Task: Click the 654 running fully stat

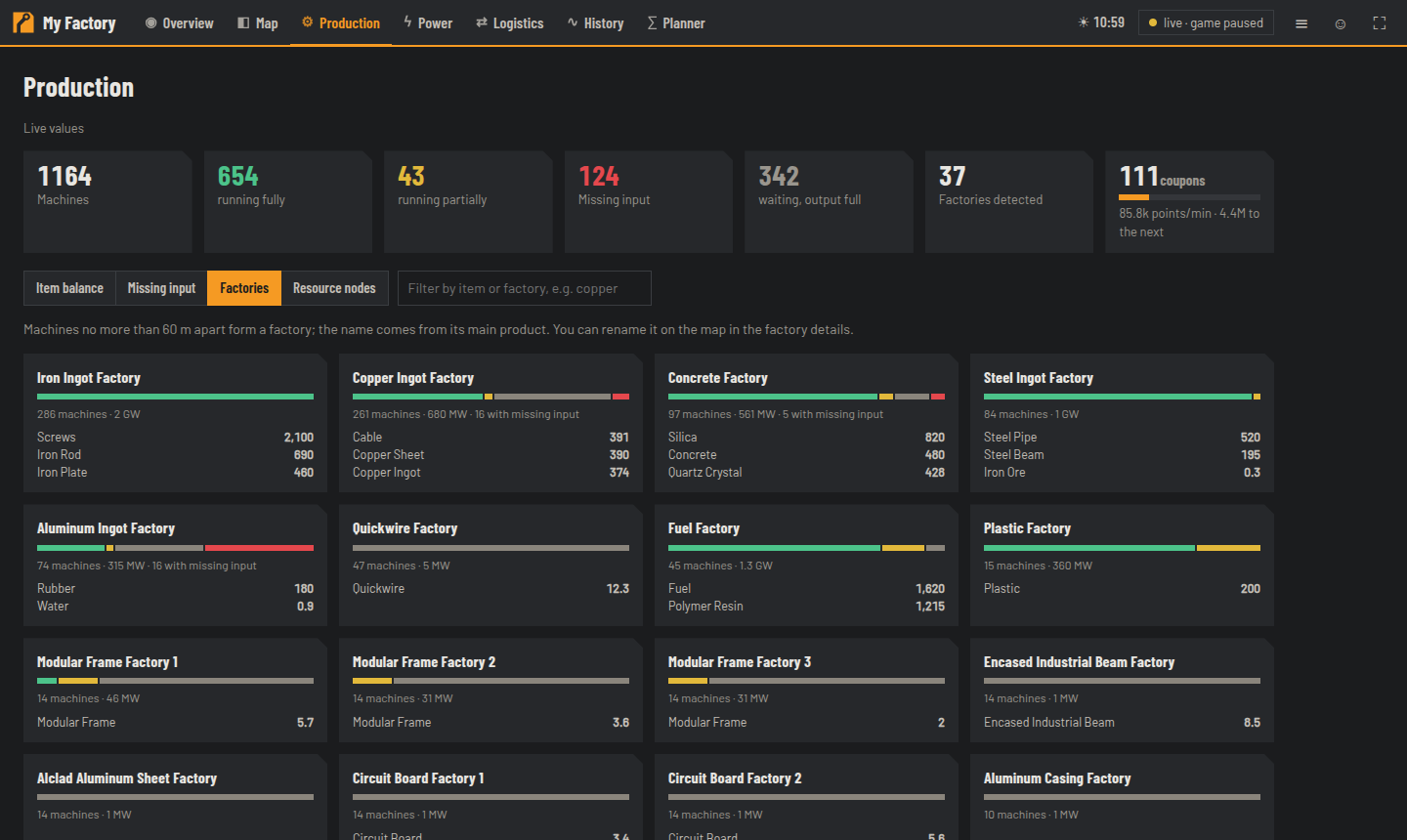Action: pos(288,201)
